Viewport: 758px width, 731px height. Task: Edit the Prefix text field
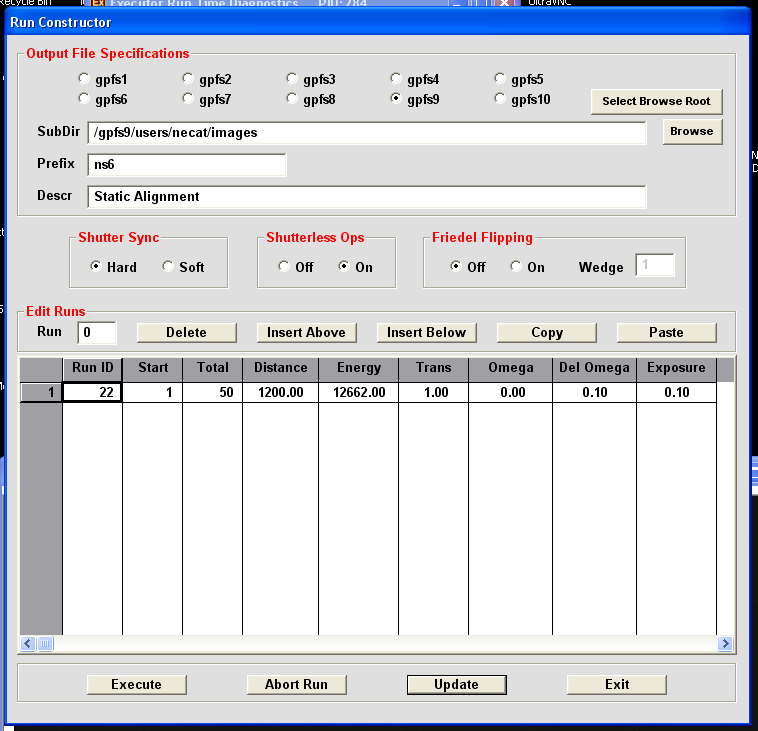pos(186,164)
